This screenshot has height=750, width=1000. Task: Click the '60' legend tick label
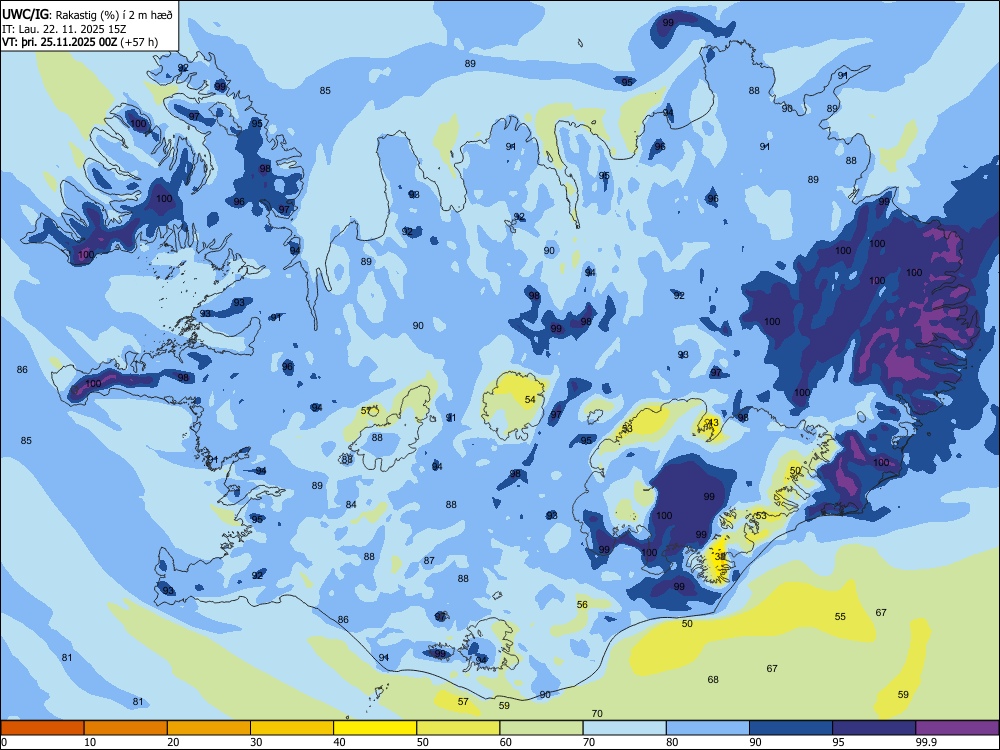pyautogui.click(x=506, y=742)
